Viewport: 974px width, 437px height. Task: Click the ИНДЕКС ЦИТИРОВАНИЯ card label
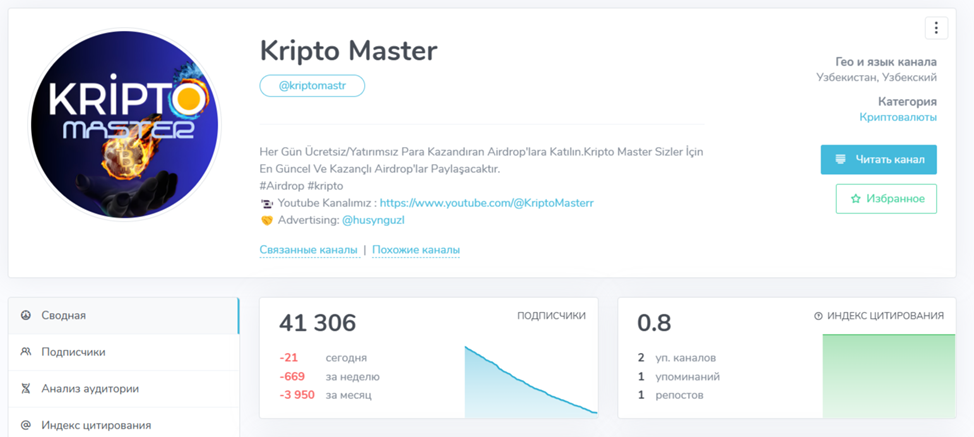[x=886, y=316]
